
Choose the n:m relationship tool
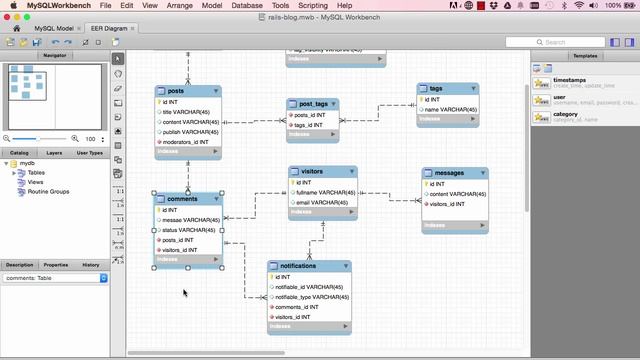point(118,245)
